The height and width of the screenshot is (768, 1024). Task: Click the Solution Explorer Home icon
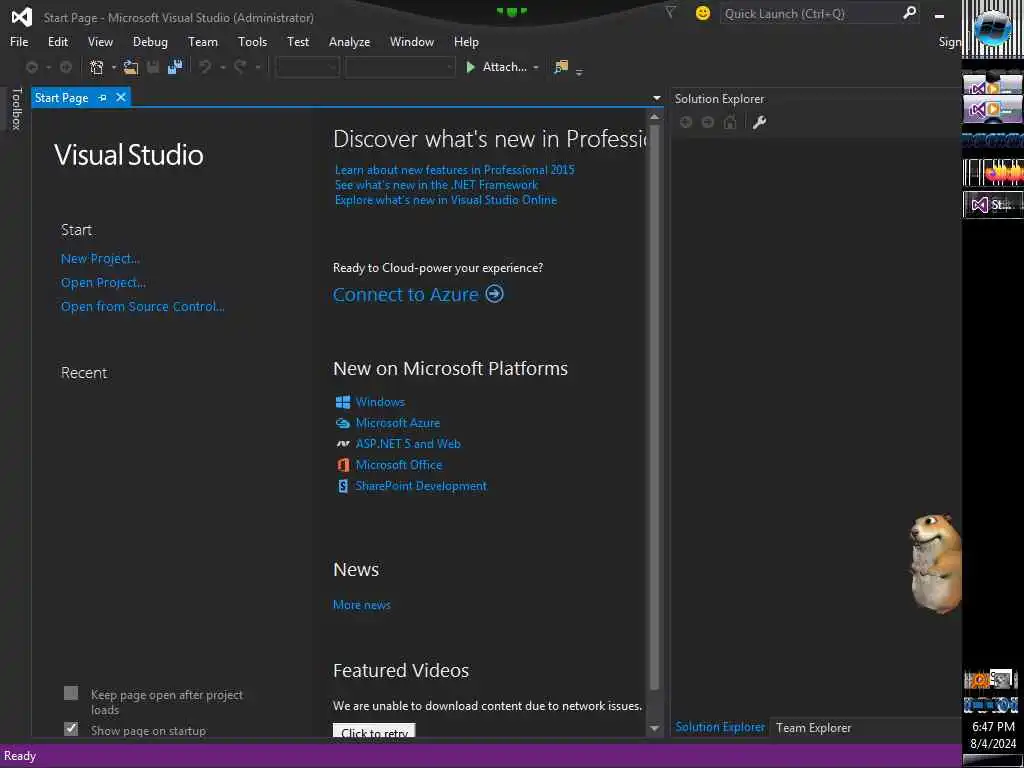tap(730, 122)
